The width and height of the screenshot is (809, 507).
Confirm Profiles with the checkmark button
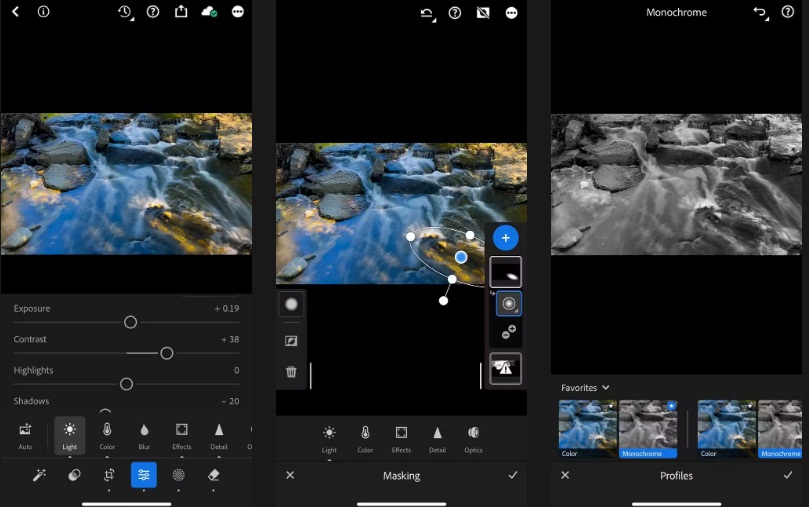coord(788,475)
